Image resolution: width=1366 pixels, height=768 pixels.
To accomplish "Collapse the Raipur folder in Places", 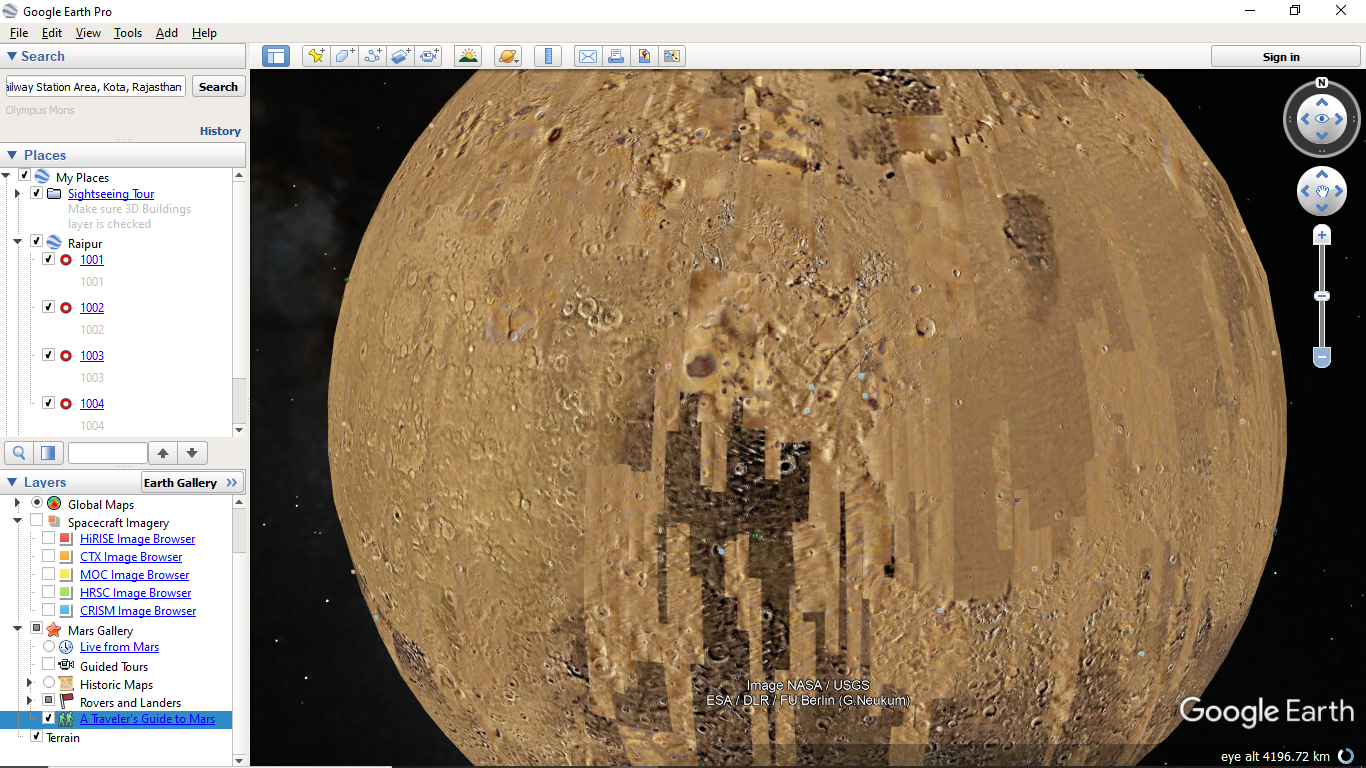I will point(18,242).
